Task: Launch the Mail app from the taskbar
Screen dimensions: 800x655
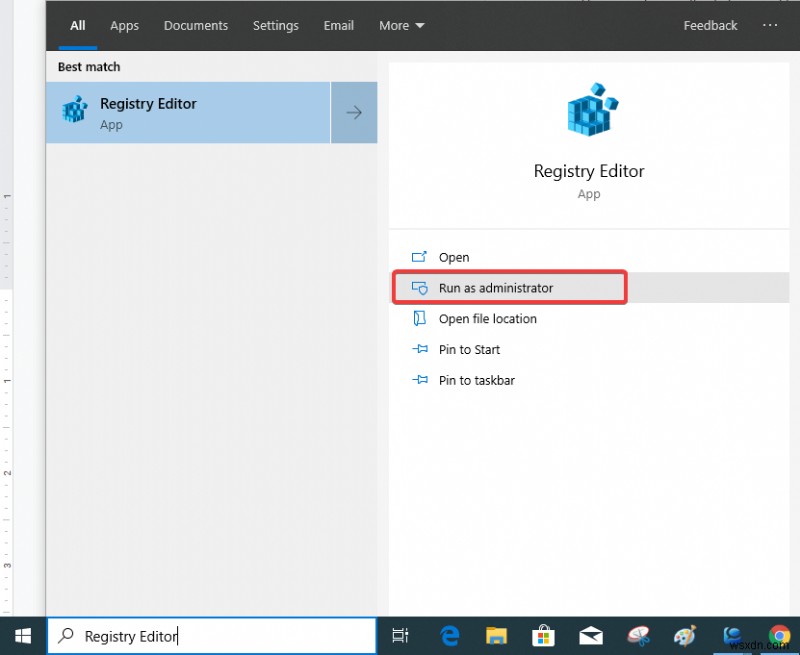Action: 591,635
